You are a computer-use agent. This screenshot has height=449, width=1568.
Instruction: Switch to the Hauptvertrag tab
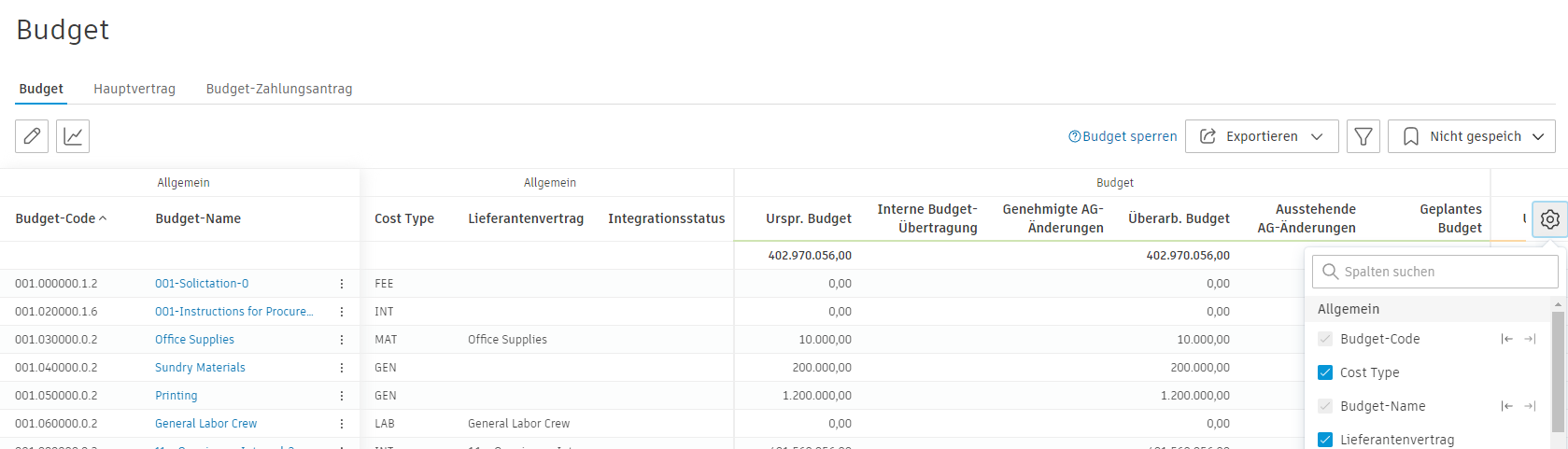pos(134,89)
